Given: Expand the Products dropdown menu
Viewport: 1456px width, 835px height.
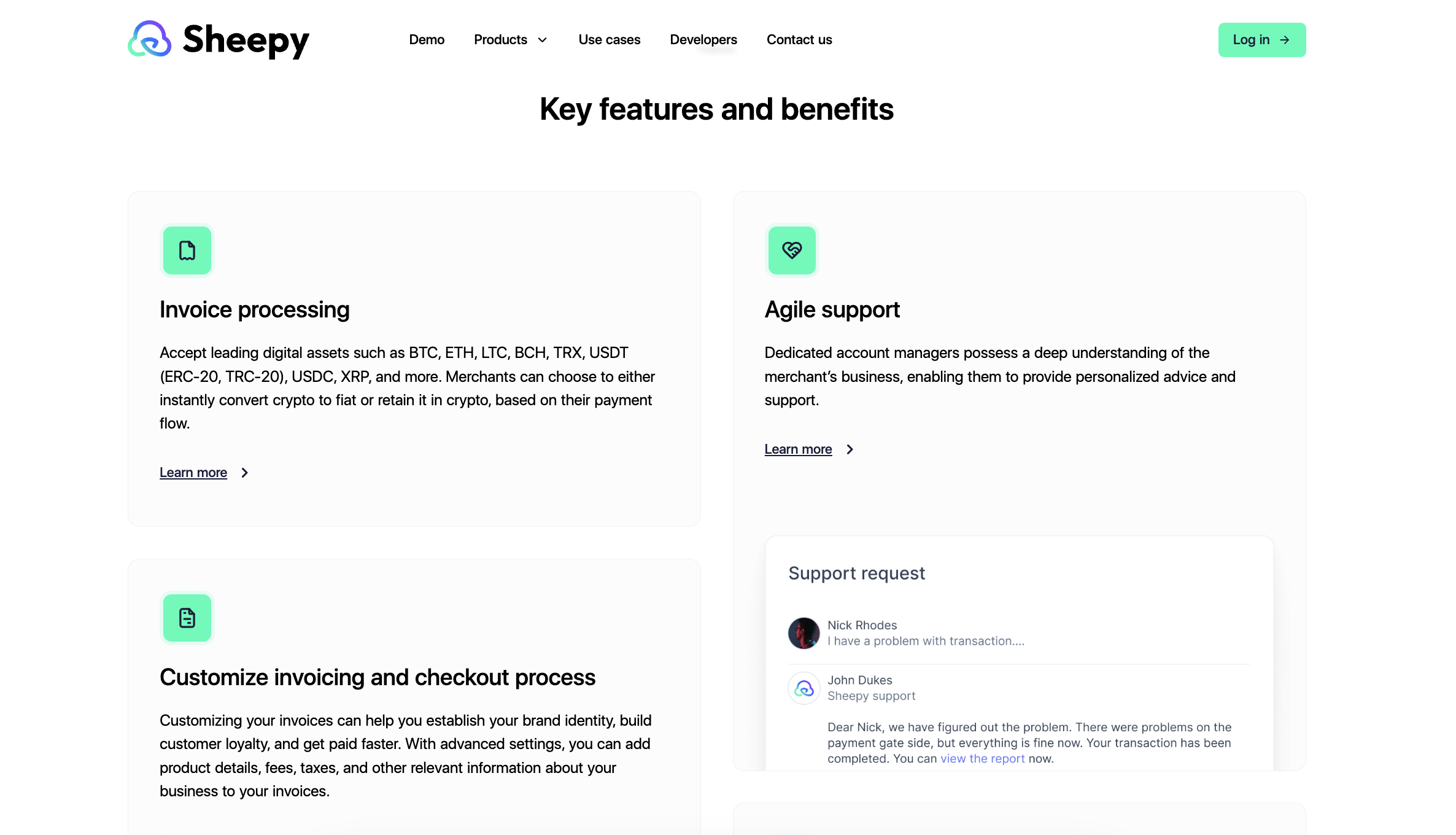Looking at the screenshot, I should tap(501, 40).
